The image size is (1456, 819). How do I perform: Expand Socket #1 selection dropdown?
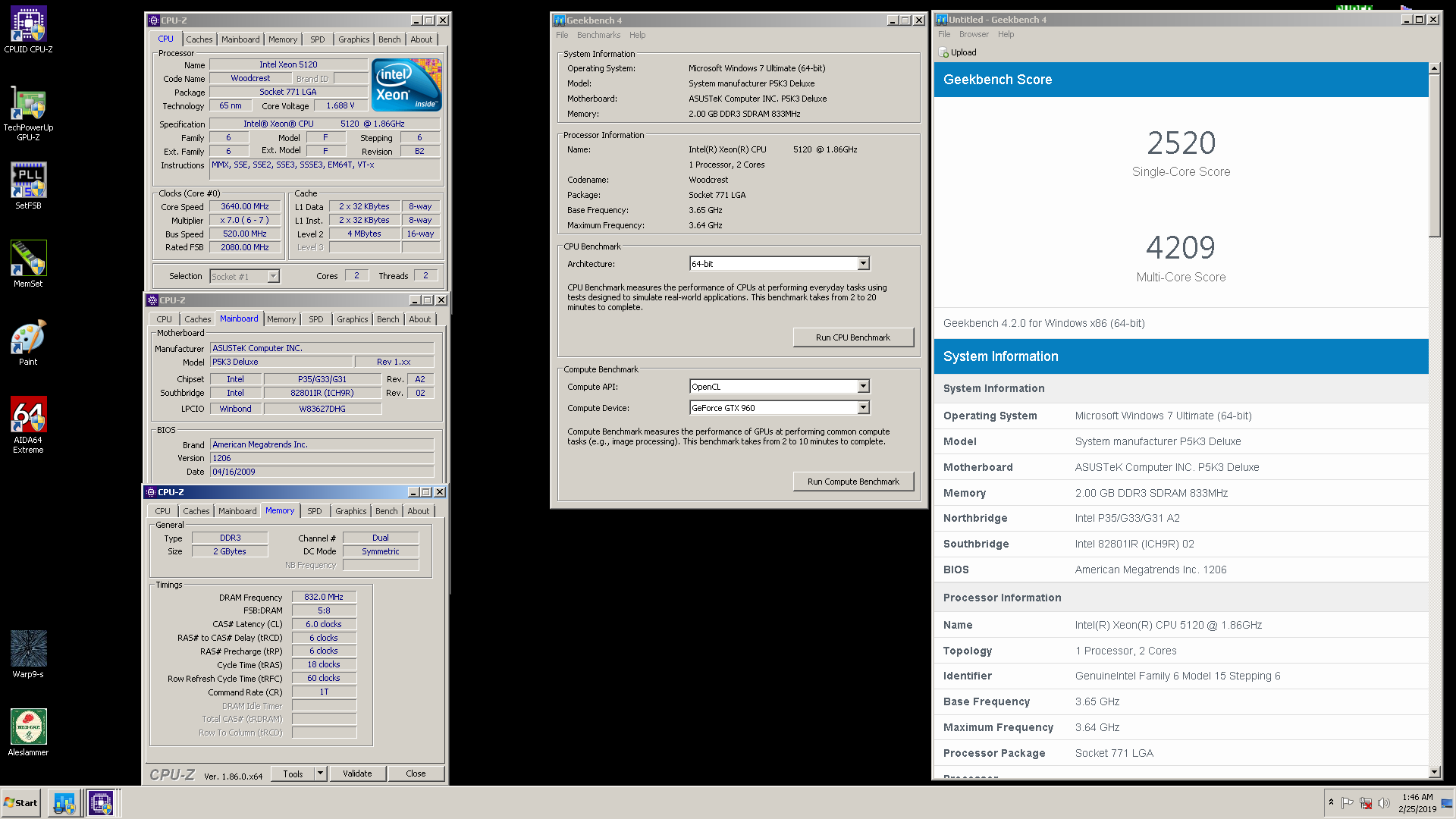(x=273, y=276)
